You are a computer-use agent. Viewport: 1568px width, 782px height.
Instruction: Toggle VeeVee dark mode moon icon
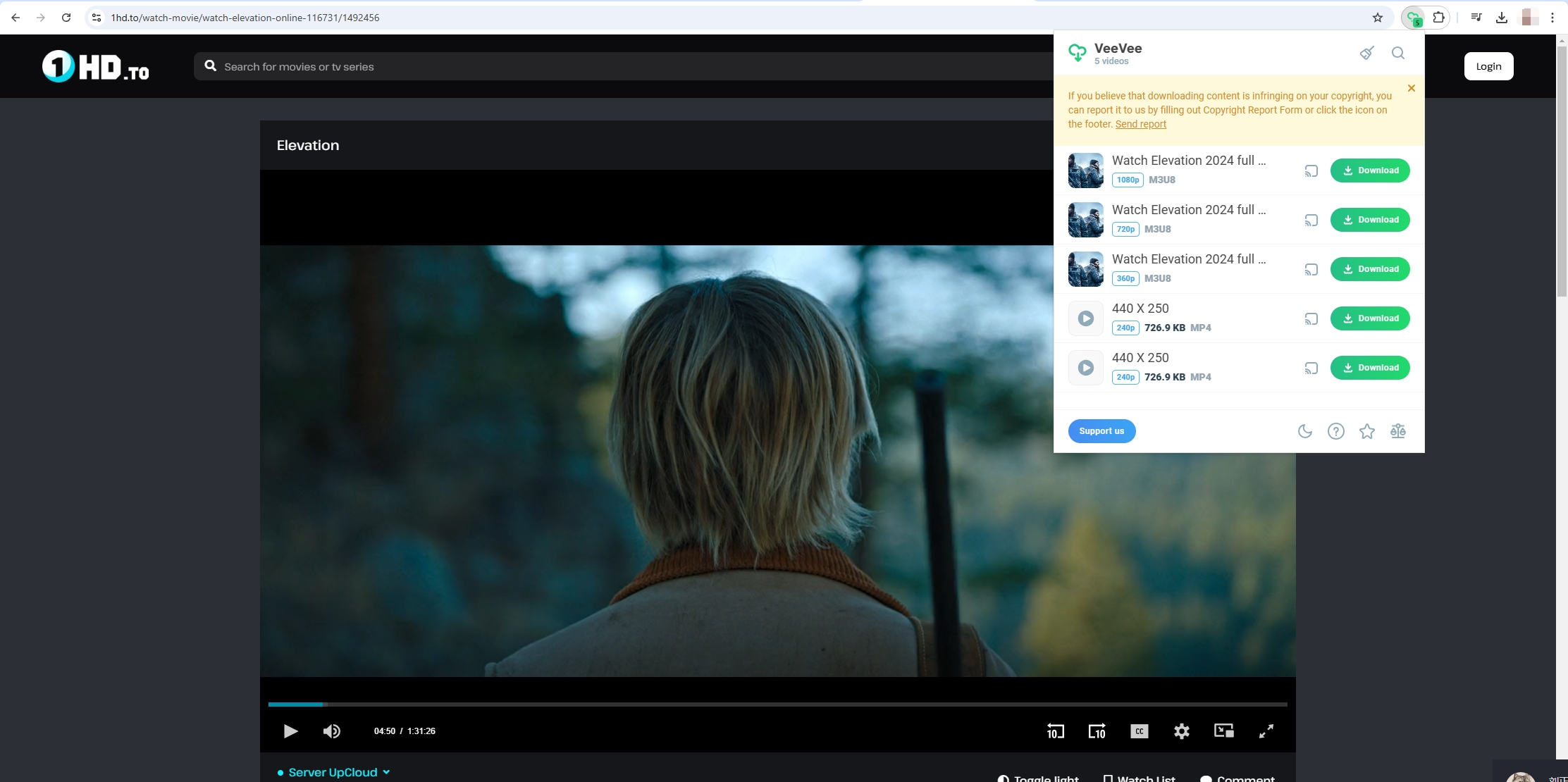(1305, 431)
